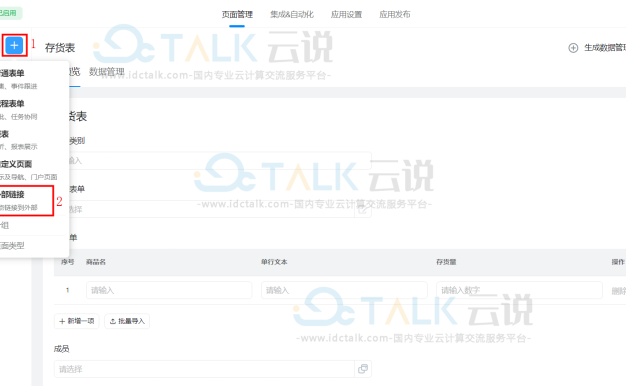Click the 类别 text input field
Viewport: 626px width, 386px height.
pyautogui.click(x=220, y=160)
